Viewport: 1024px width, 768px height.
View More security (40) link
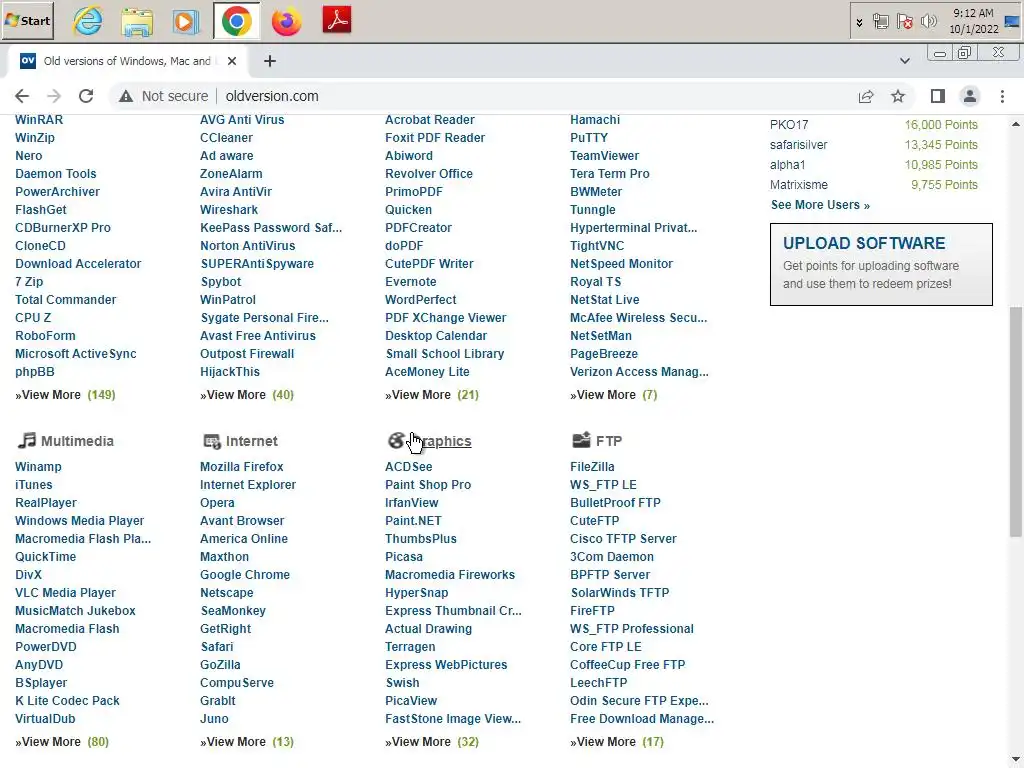247,395
